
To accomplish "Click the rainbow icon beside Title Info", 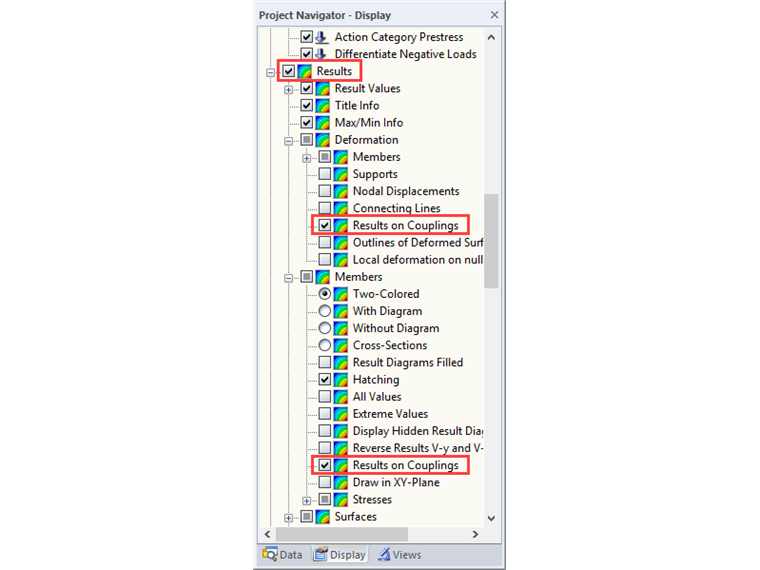I will 323,105.
